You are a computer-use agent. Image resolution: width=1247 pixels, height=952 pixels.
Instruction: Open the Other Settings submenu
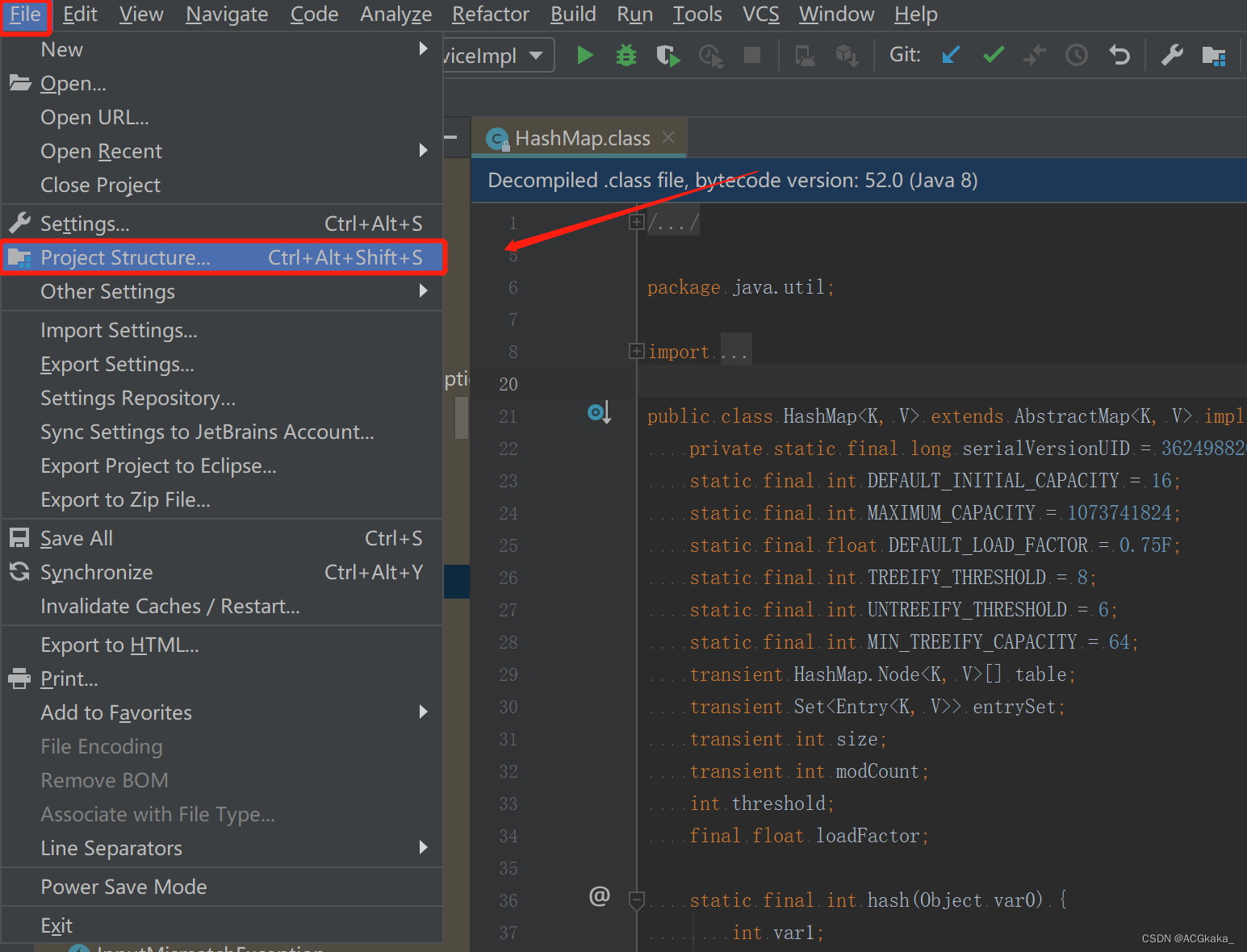coord(107,291)
